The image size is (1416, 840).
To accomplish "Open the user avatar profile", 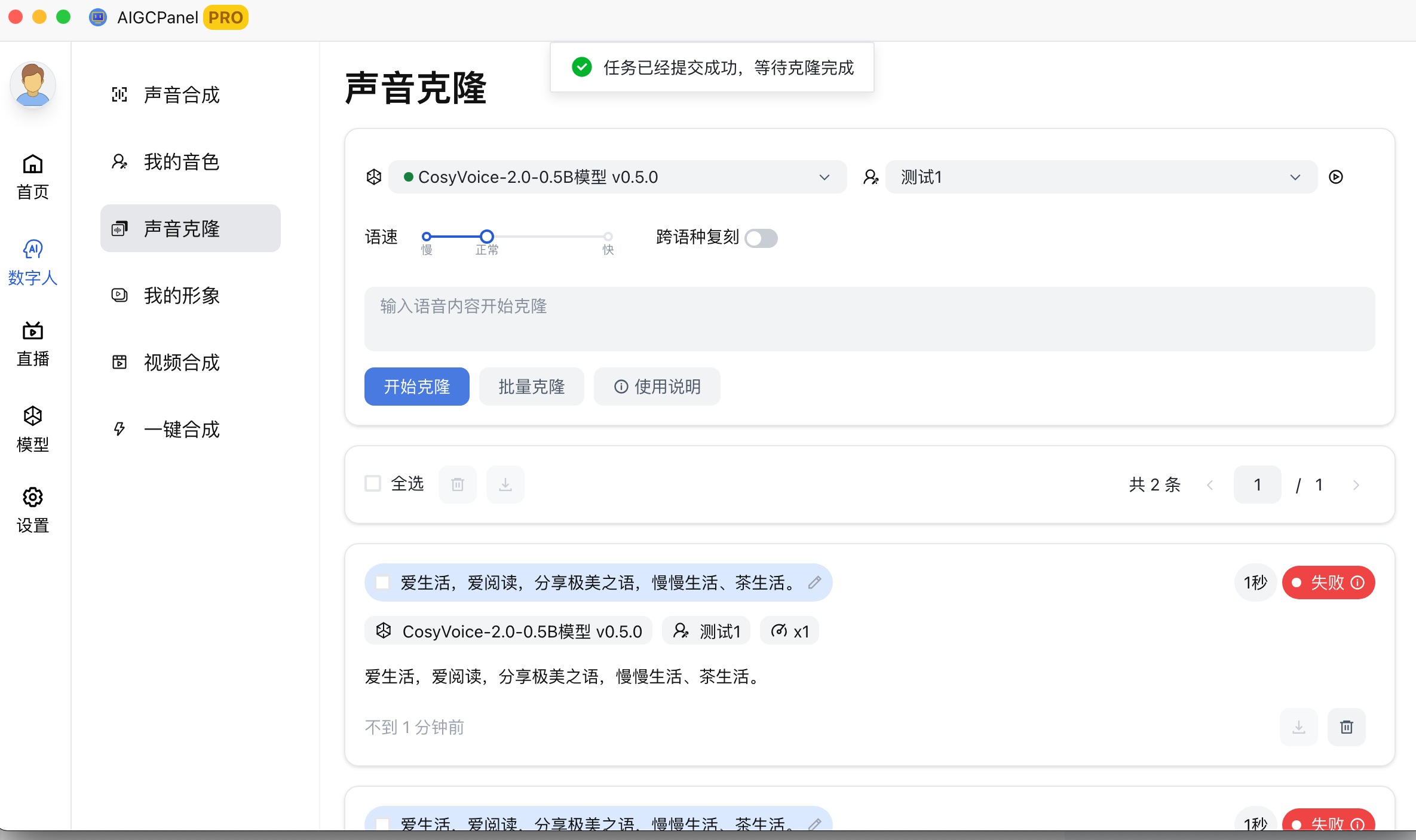I will (x=33, y=85).
